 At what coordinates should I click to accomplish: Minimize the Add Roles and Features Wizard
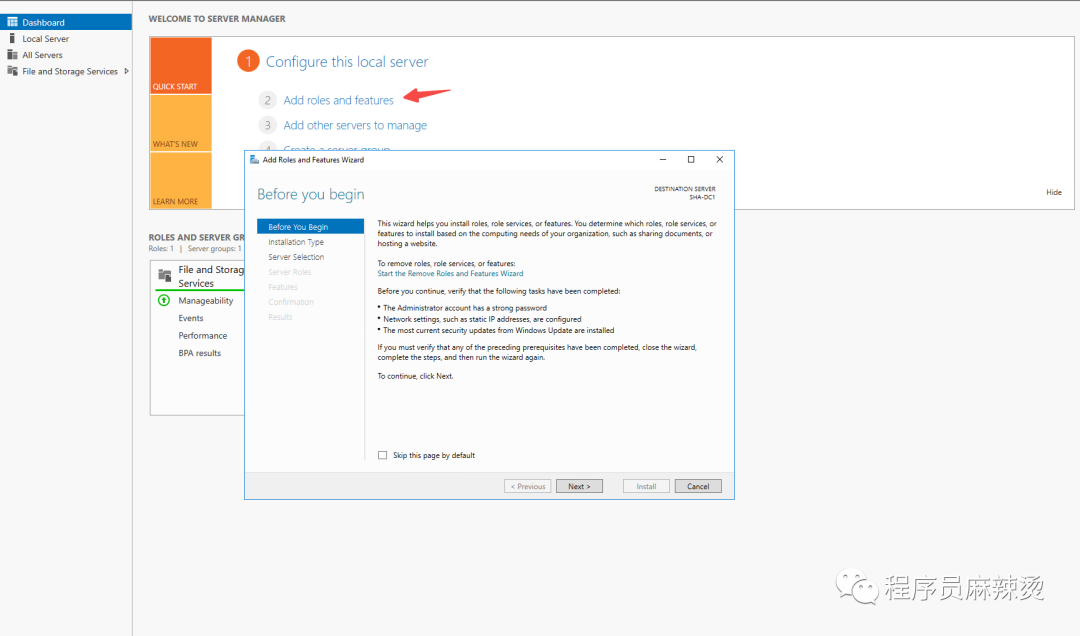[663, 159]
